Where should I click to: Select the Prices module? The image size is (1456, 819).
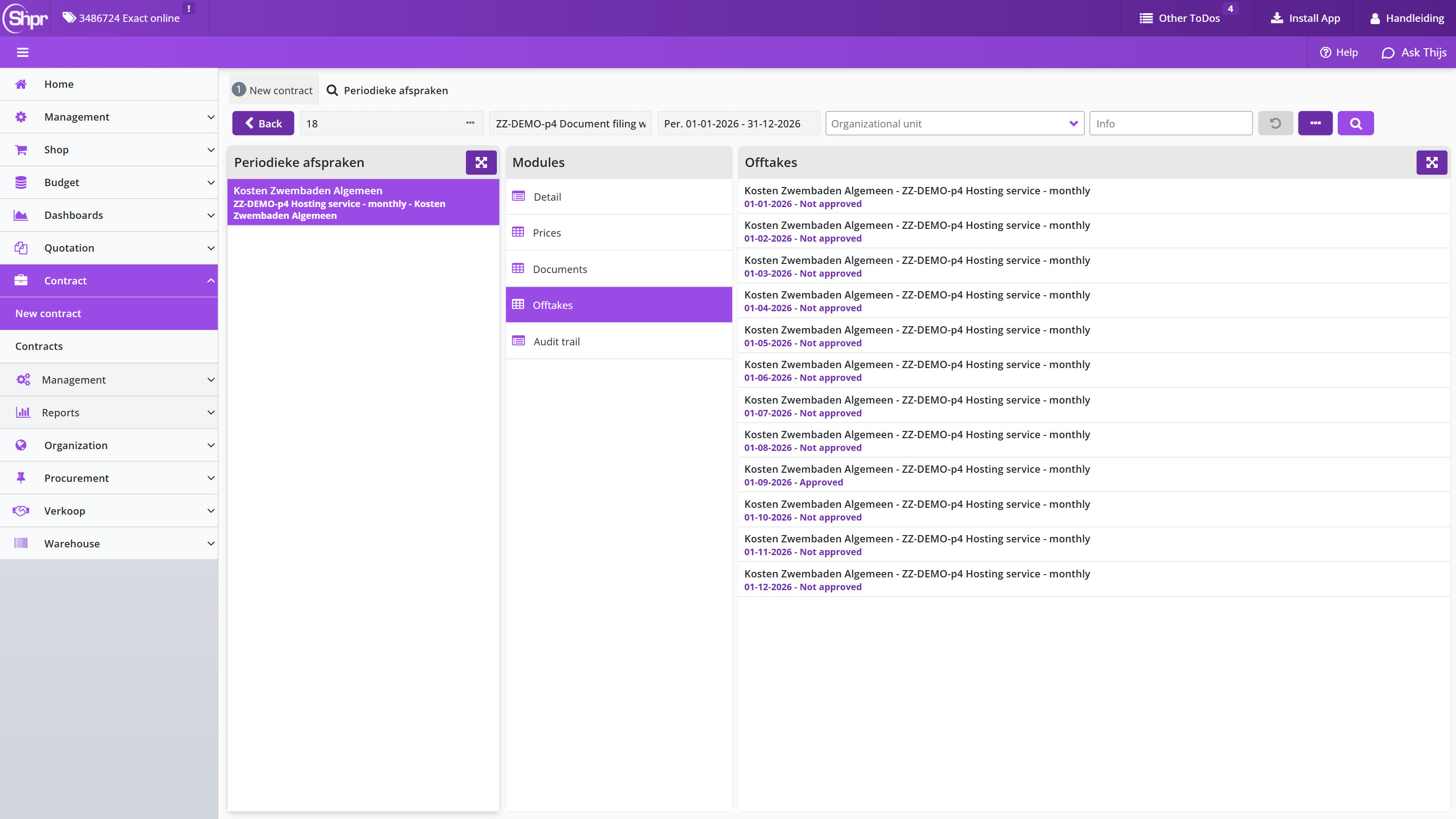tap(619, 233)
